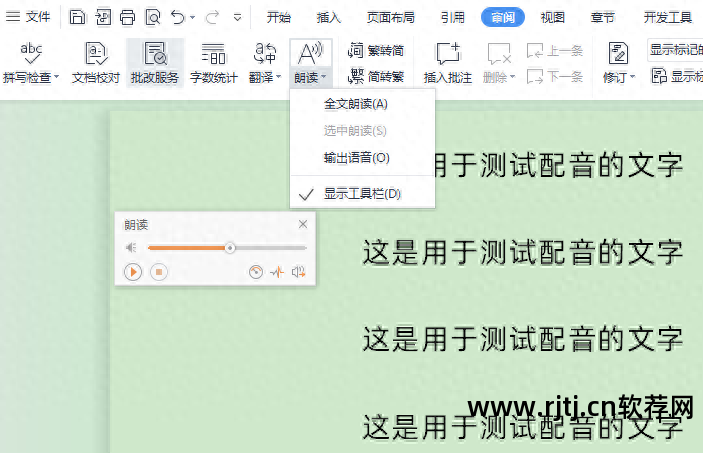
Task: Start playback in 朗读 panel
Action: click(133, 272)
